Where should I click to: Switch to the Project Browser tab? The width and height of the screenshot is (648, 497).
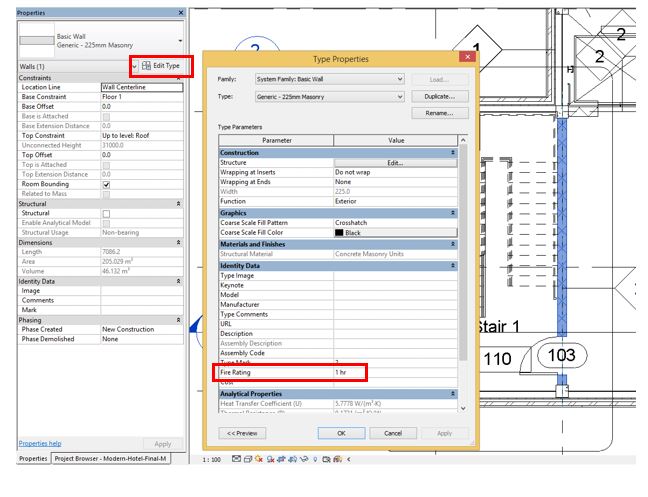point(110,459)
